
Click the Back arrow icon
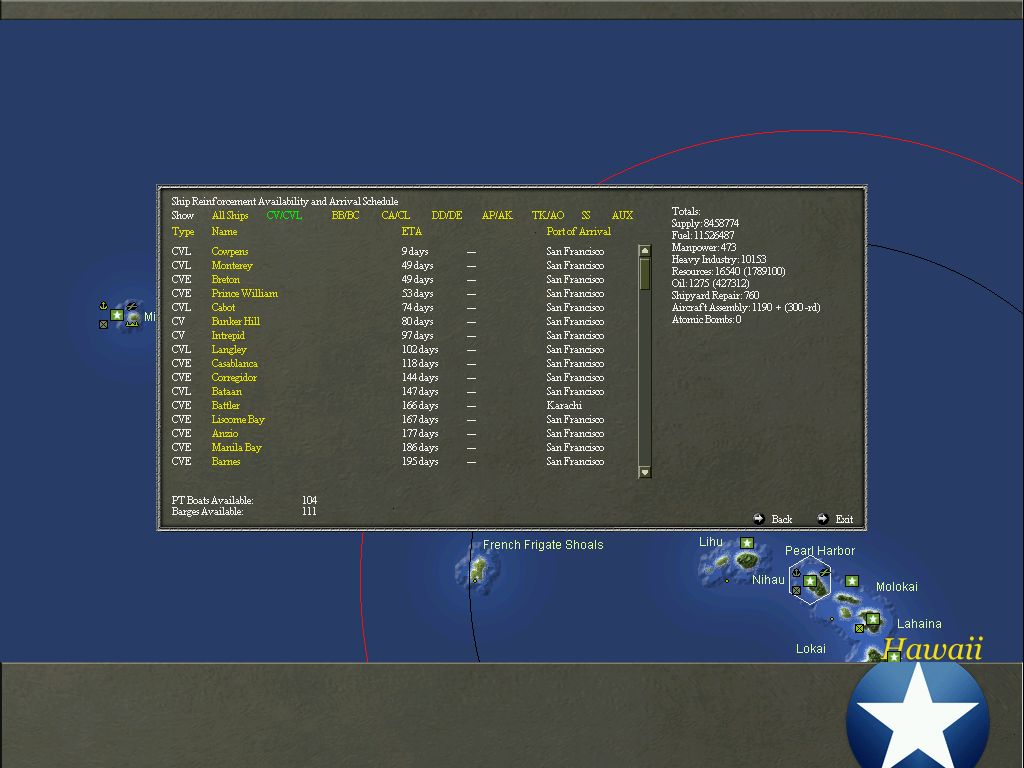coord(759,519)
